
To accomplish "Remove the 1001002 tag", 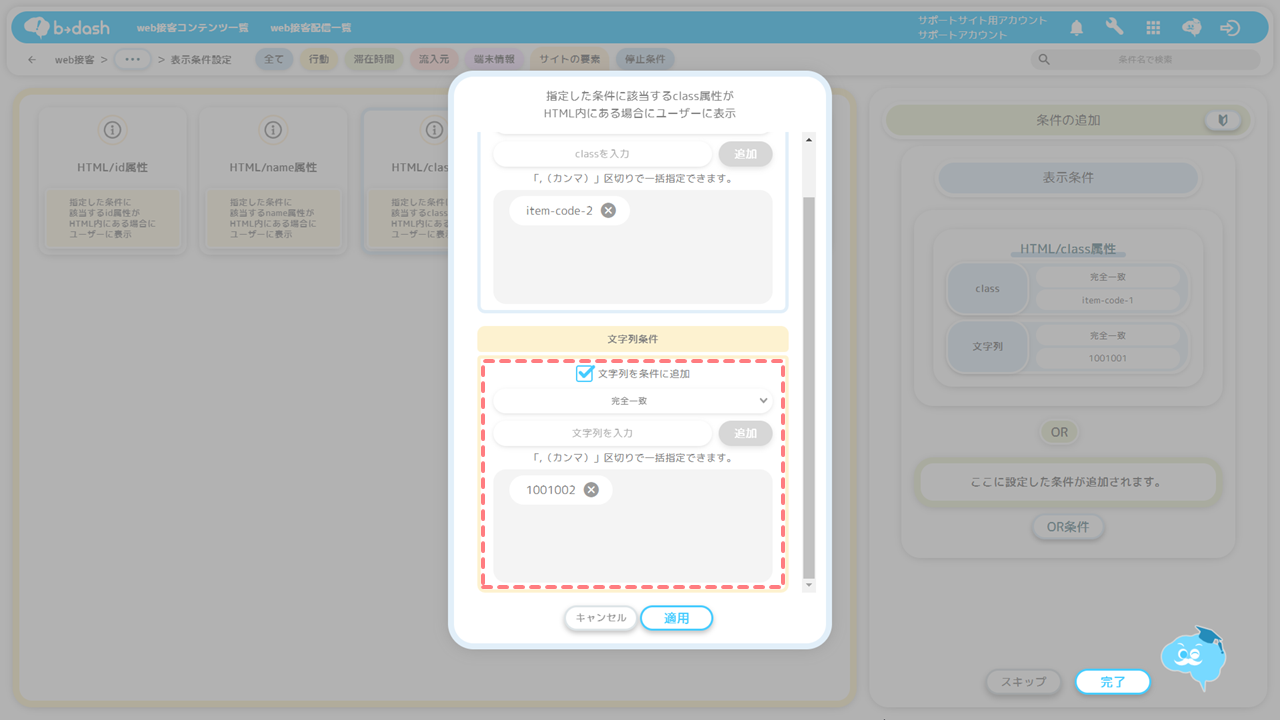I will (591, 490).
